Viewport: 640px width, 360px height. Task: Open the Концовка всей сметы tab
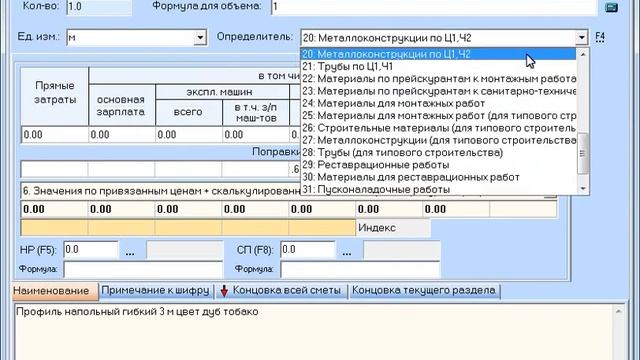tap(281, 291)
